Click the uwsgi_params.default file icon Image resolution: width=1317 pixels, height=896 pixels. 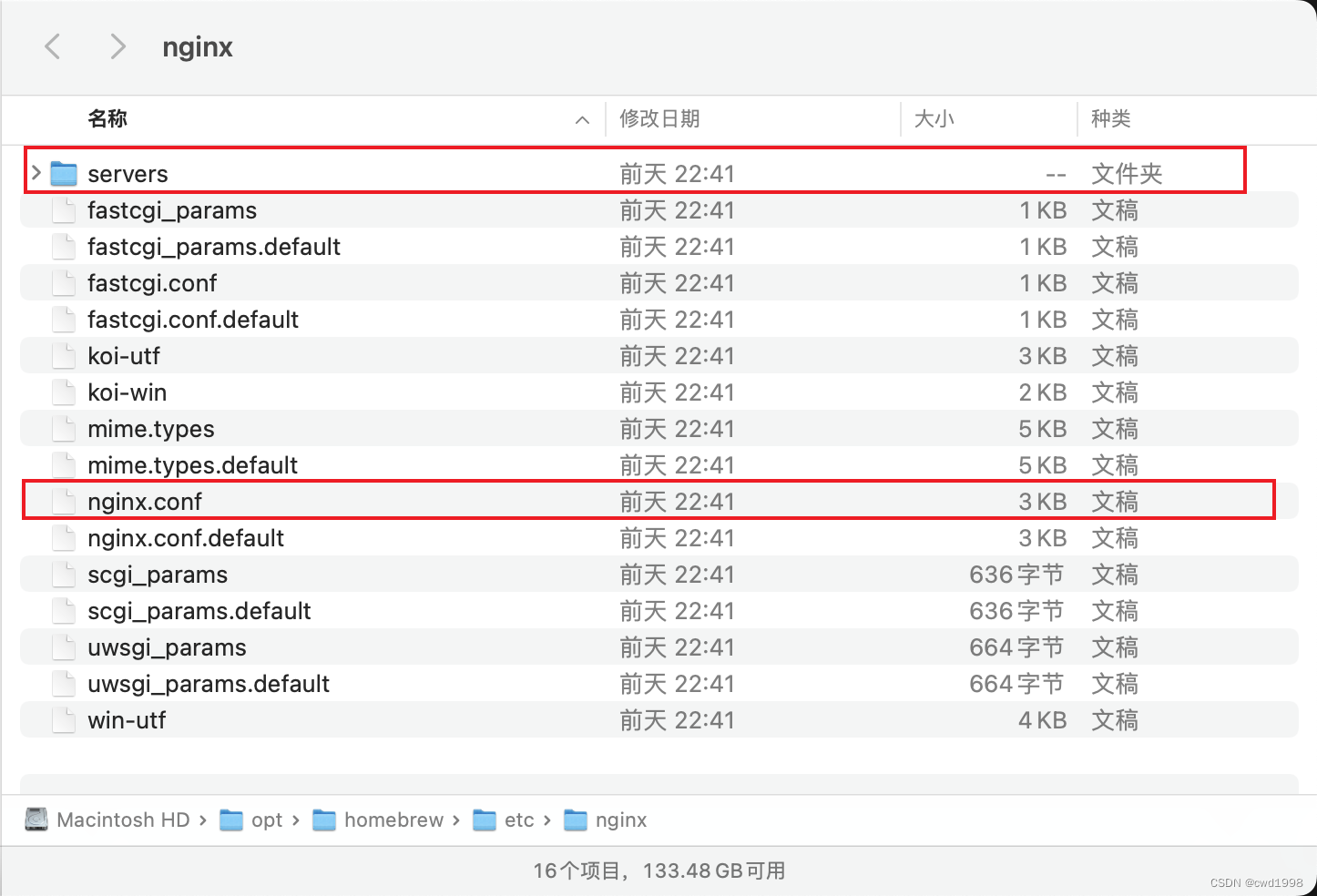[64, 684]
